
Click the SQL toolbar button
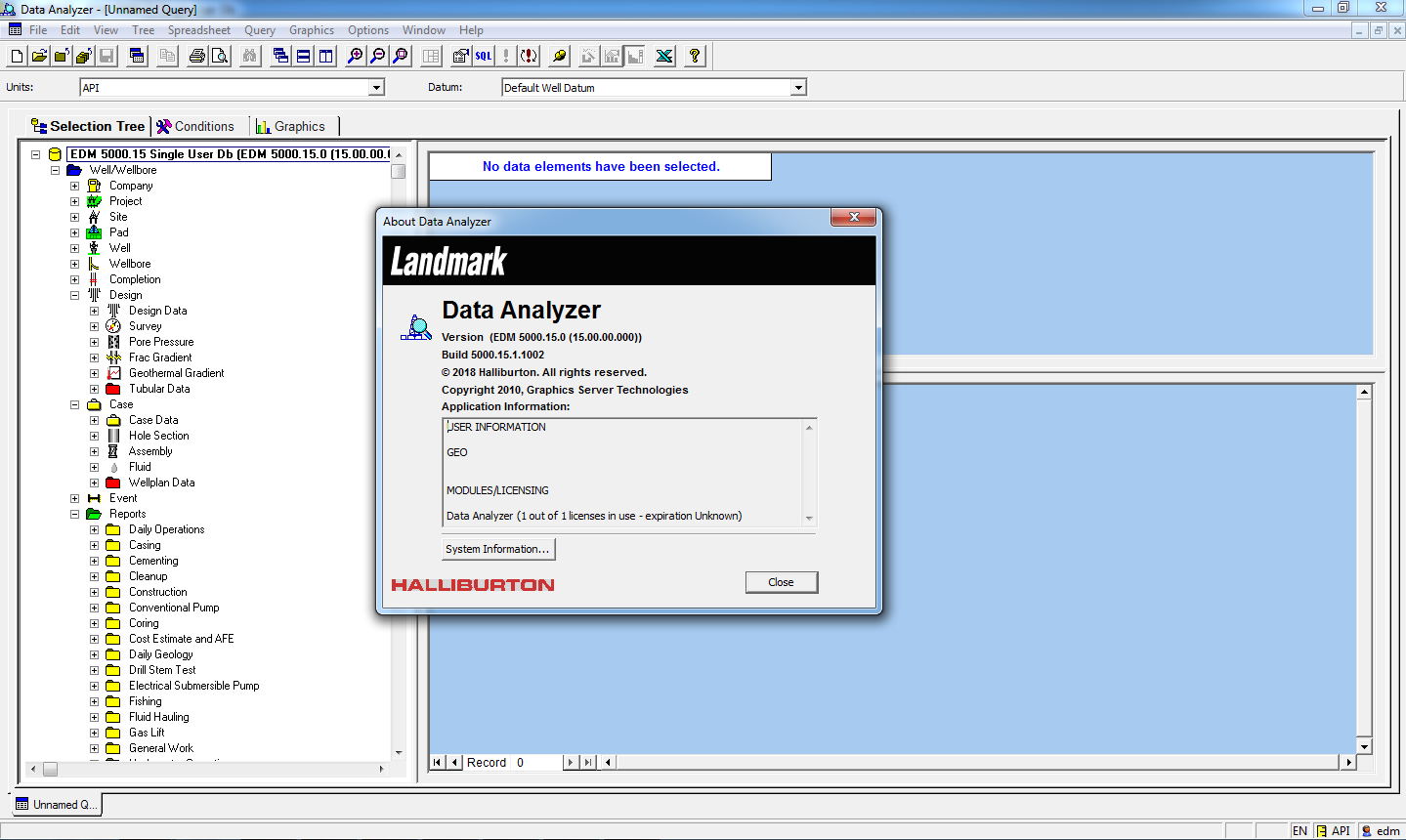pyautogui.click(x=484, y=56)
